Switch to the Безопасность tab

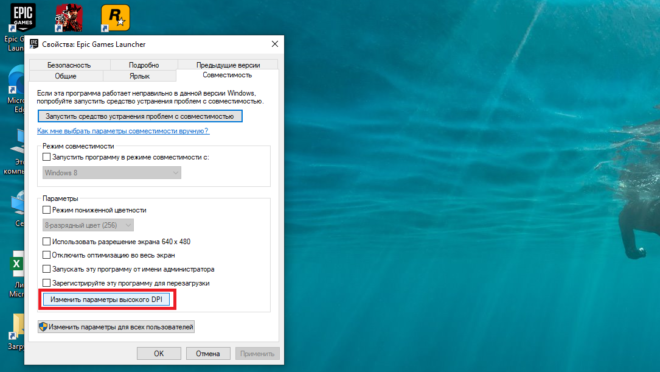(69, 65)
